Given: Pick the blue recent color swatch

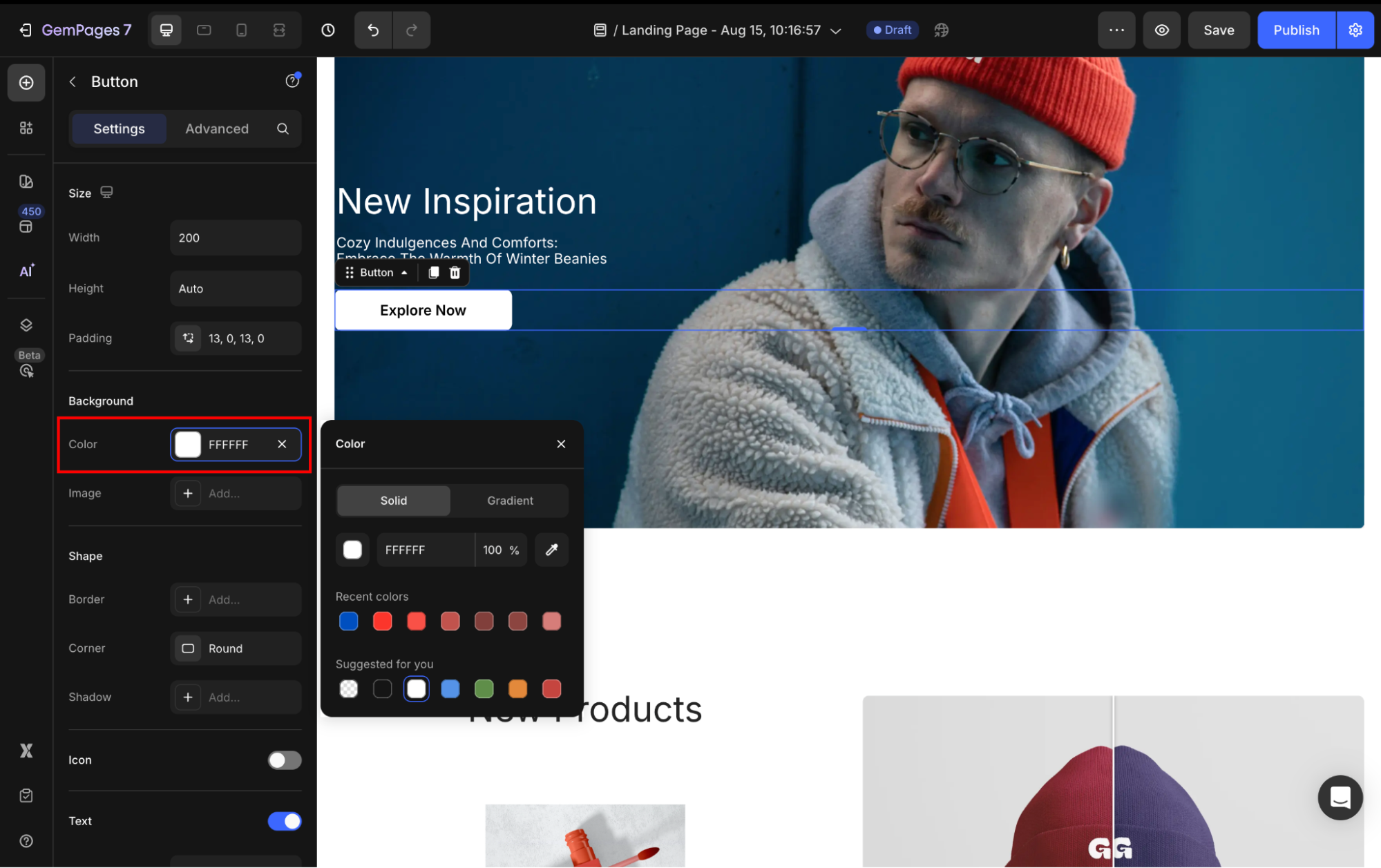Looking at the screenshot, I should coord(349,621).
